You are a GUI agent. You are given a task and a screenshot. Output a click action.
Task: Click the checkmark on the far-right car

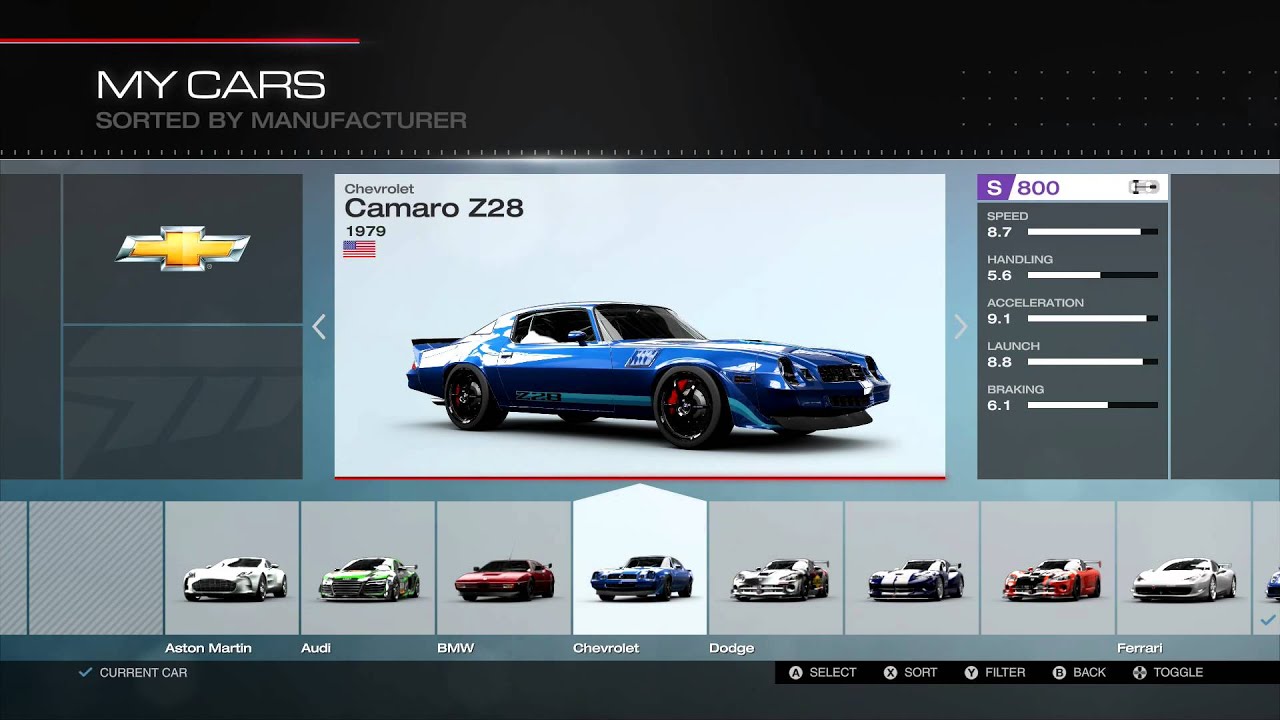(1267, 621)
